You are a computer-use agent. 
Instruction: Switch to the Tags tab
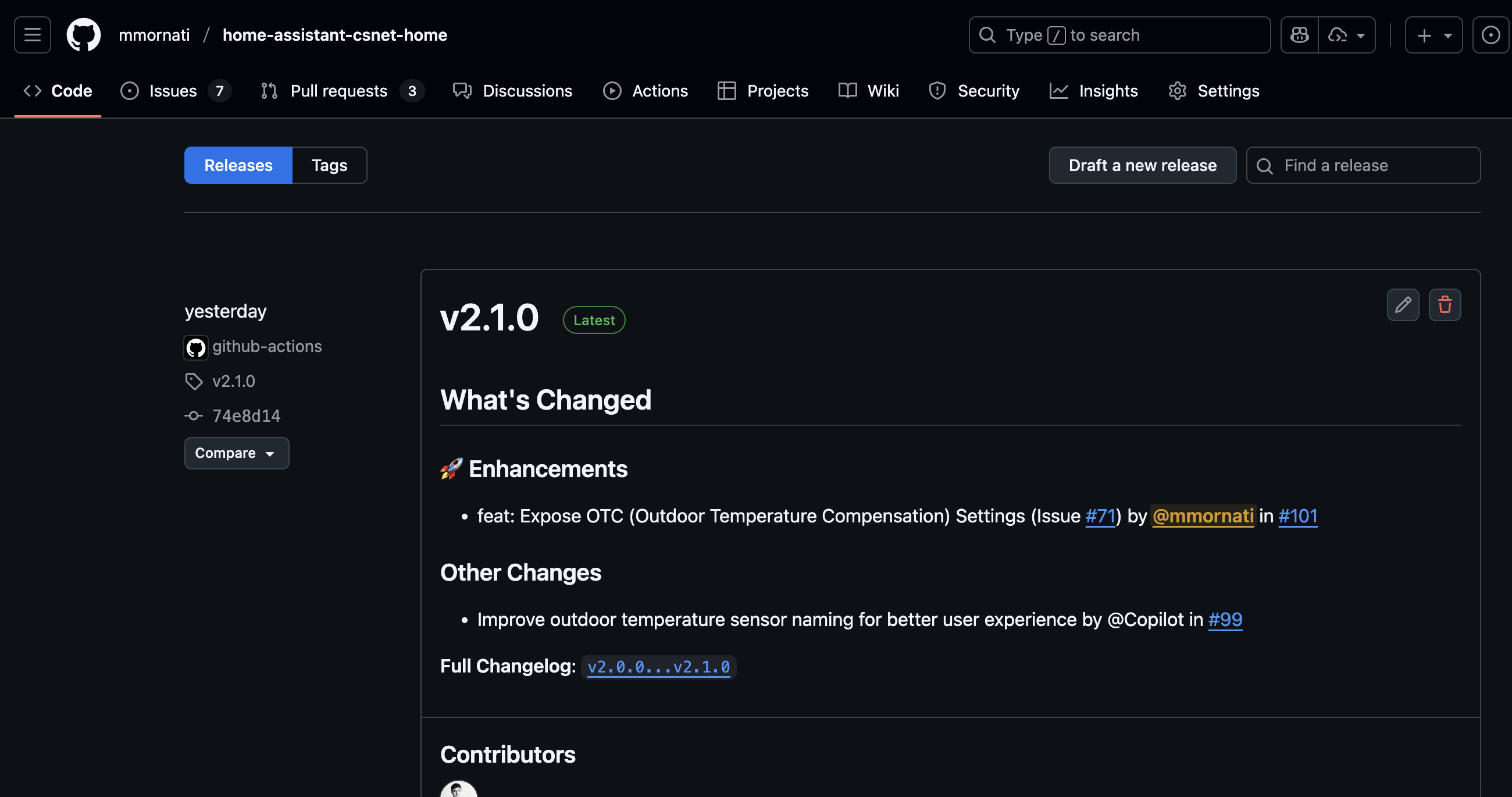329,165
